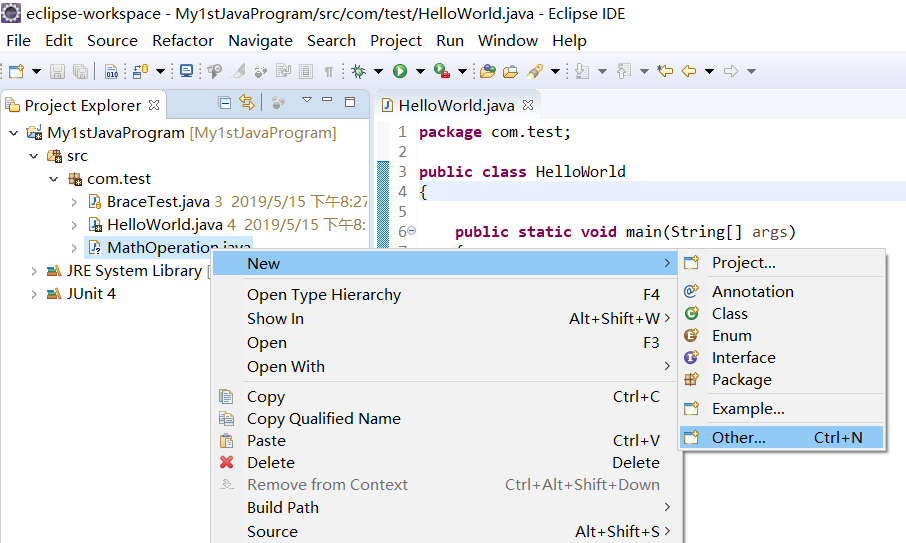This screenshot has width=906, height=543.
Task: Click the Forward navigation grey arrow
Action: tap(731, 71)
